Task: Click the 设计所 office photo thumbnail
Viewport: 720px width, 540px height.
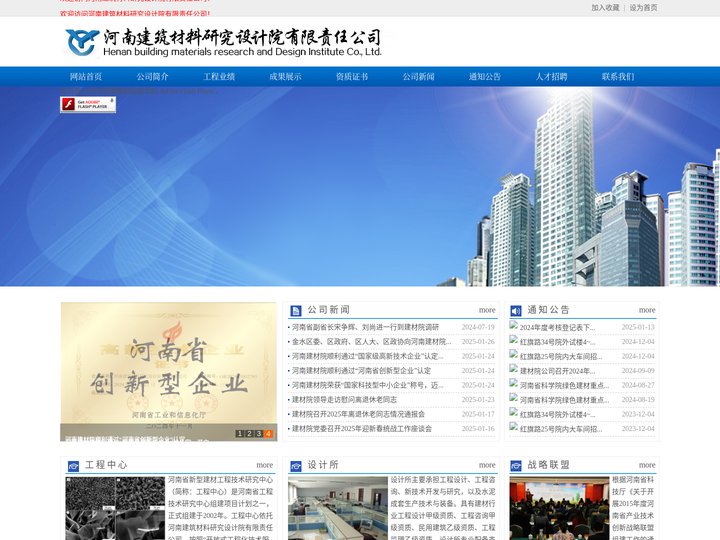Action: click(x=338, y=508)
